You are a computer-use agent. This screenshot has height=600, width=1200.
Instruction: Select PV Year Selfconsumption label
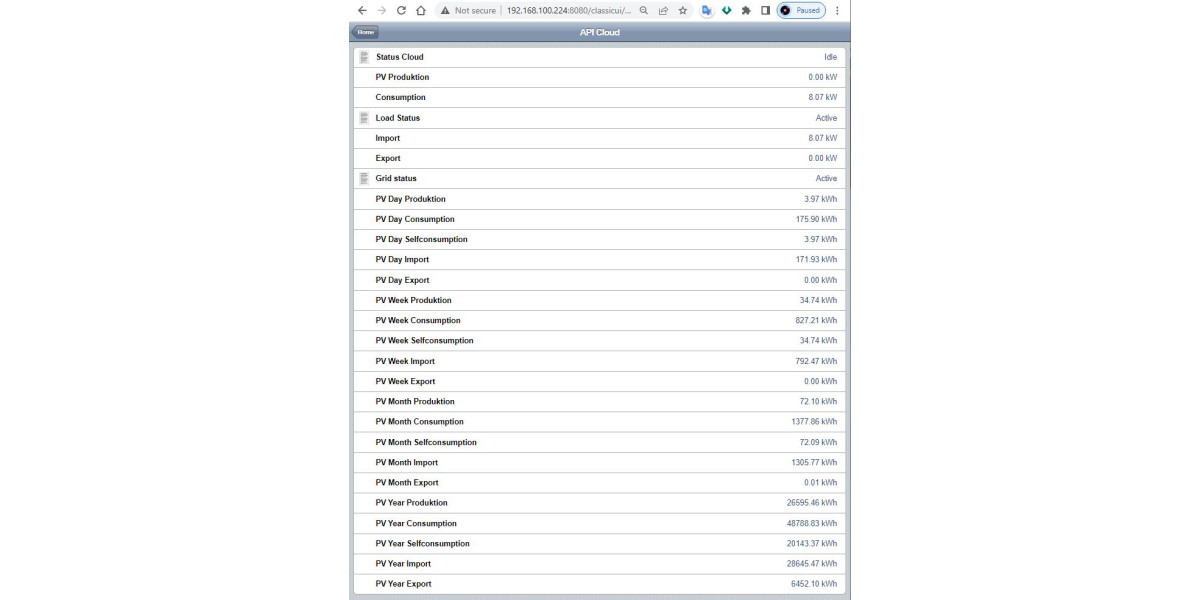click(423, 543)
